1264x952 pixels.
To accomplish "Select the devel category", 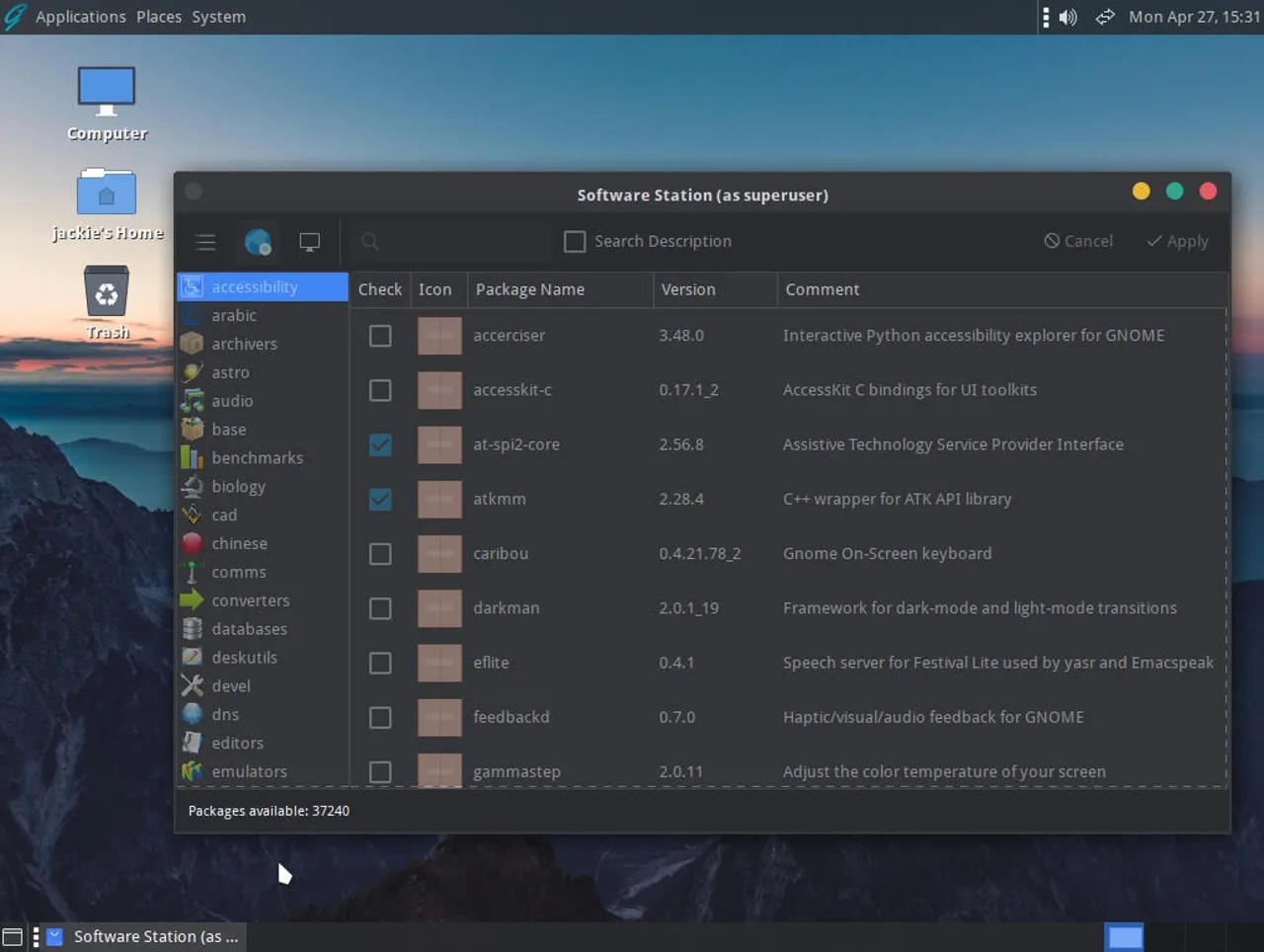I will pyautogui.click(x=263, y=686).
